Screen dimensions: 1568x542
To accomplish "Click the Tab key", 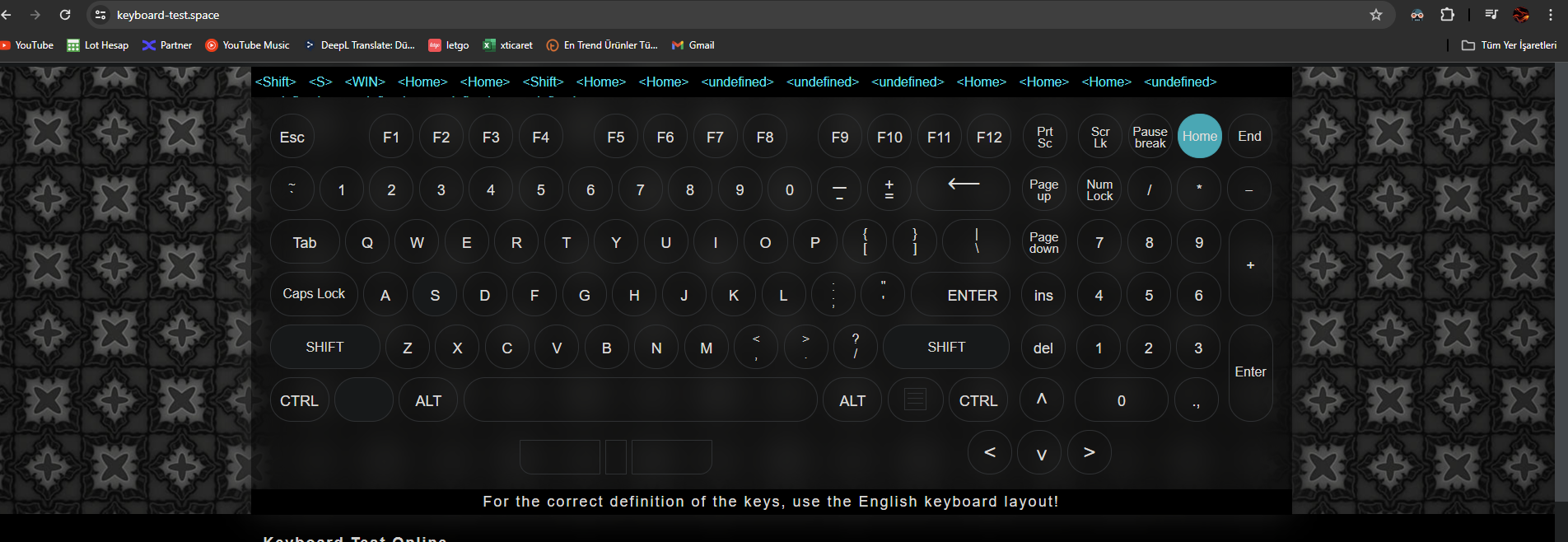I will (x=305, y=242).
